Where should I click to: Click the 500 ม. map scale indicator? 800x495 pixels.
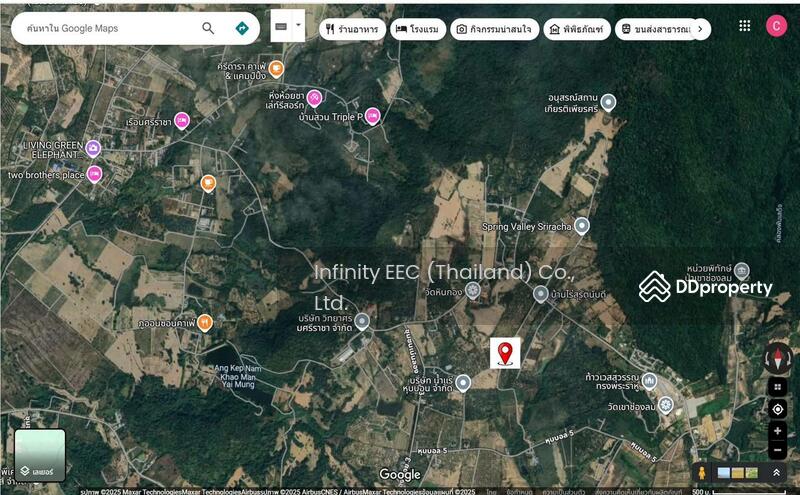[739, 491]
